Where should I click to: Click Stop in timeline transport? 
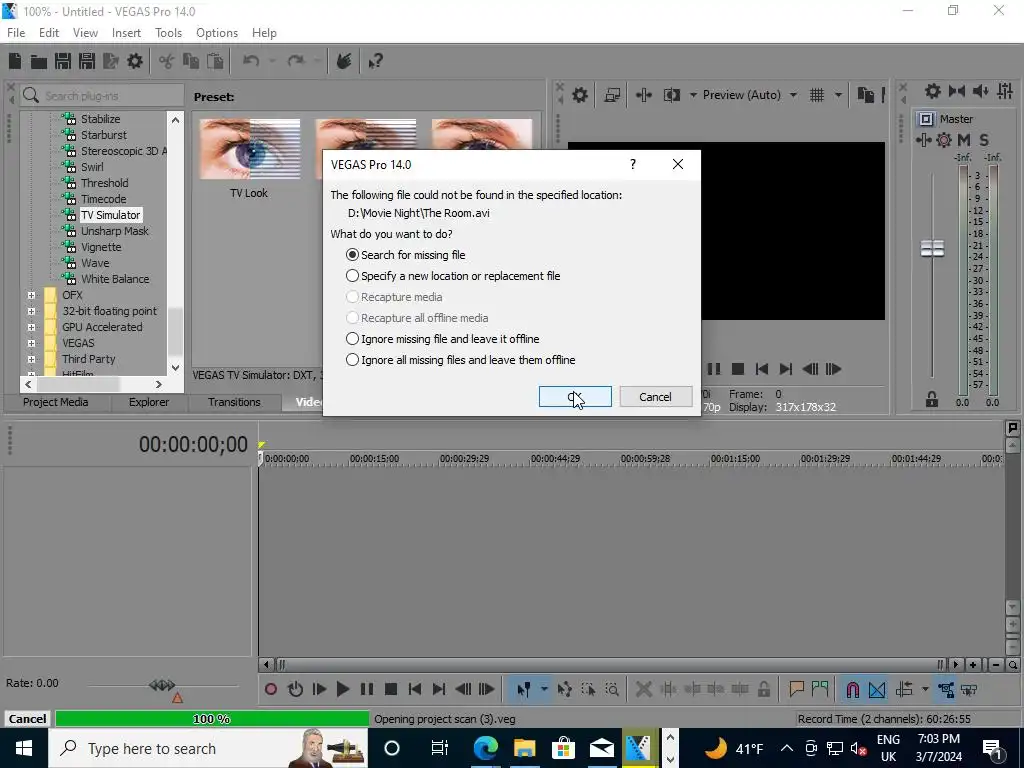click(391, 689)
